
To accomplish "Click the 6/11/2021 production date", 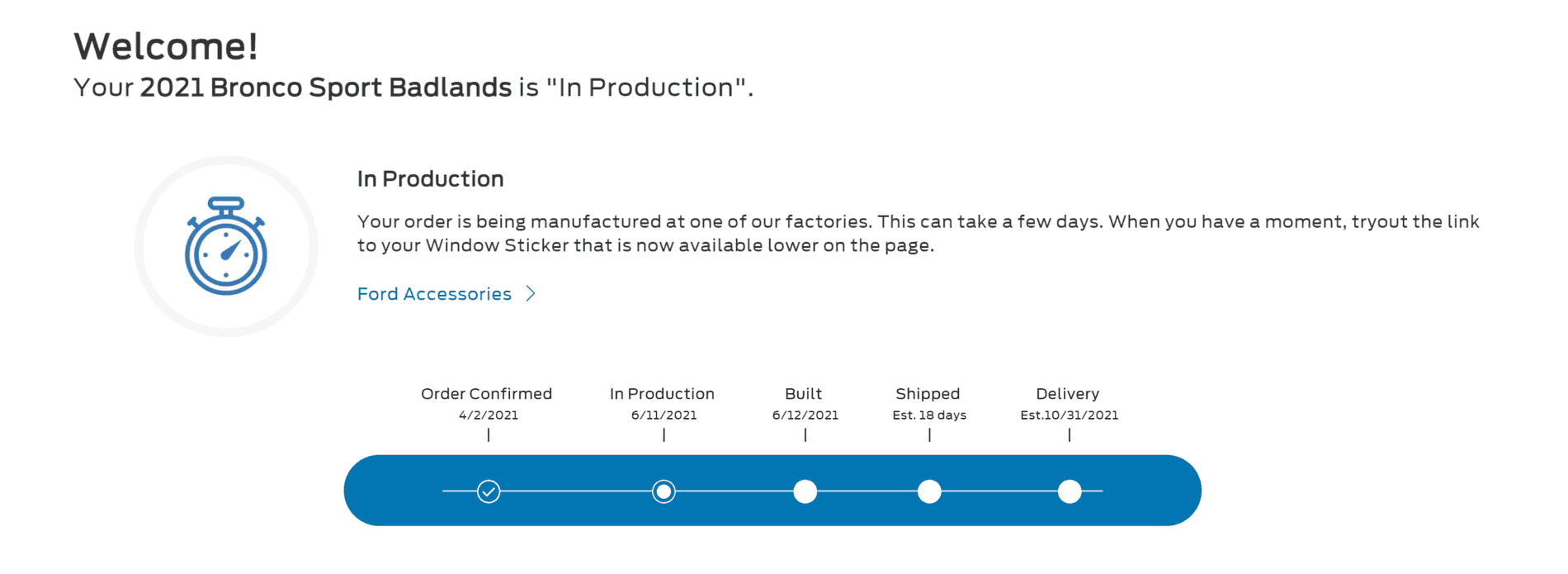I will [664, 415].
